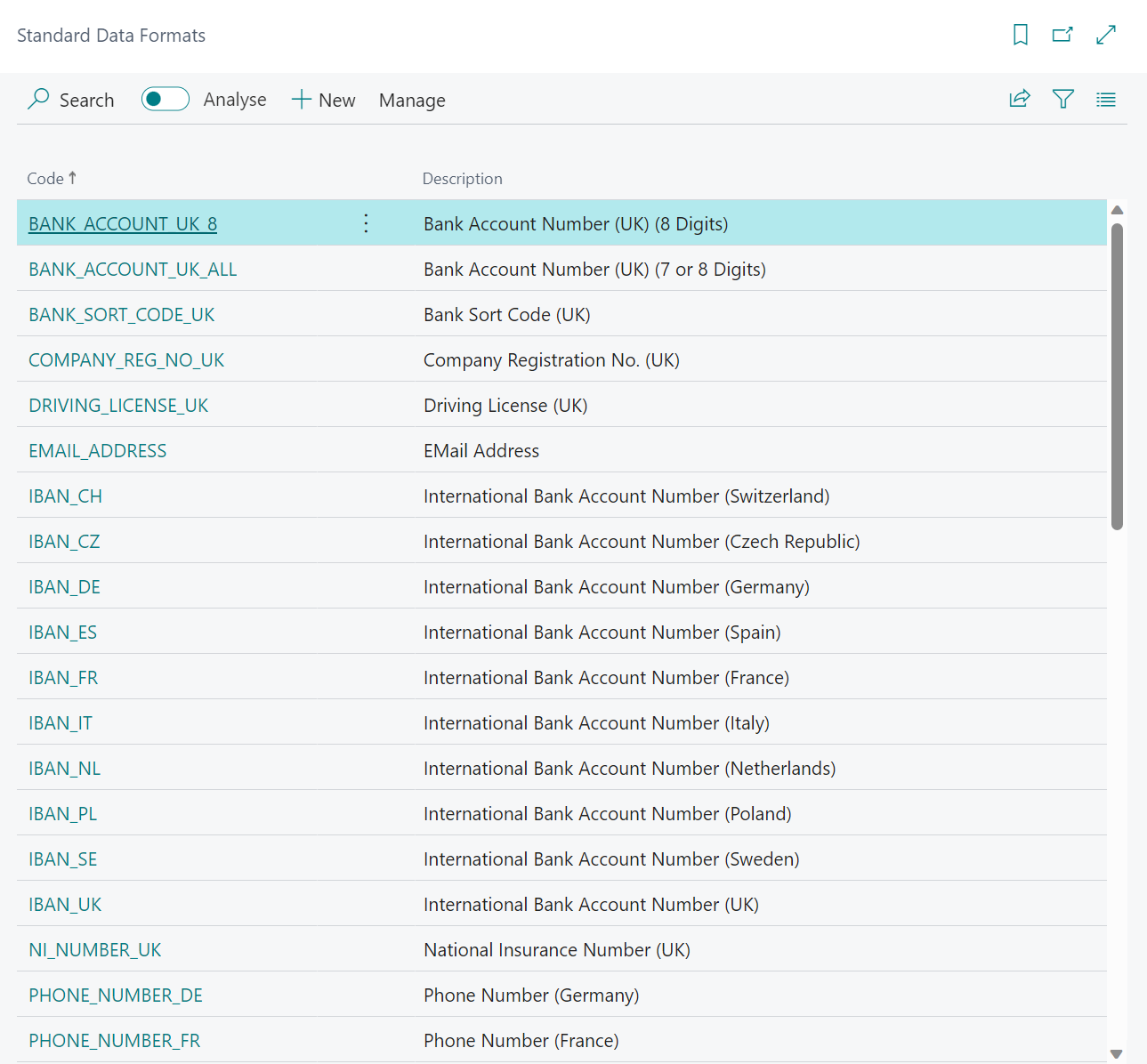Image resolution: width=1147 pixels, height=1064 pixels.
Task: Open page in new window icon
Action: (x=1062, y=35)
